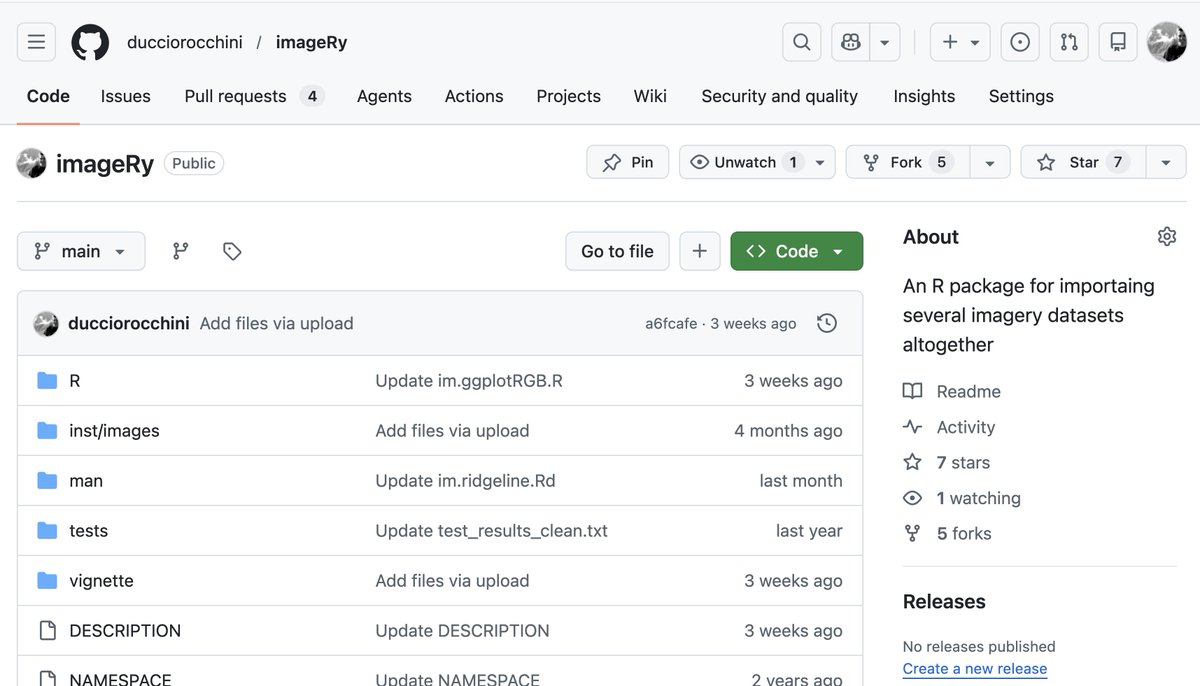Click ducciorocchini commit author name
1200x686 pixels.
pyautogui.click(x=129, y=323)
